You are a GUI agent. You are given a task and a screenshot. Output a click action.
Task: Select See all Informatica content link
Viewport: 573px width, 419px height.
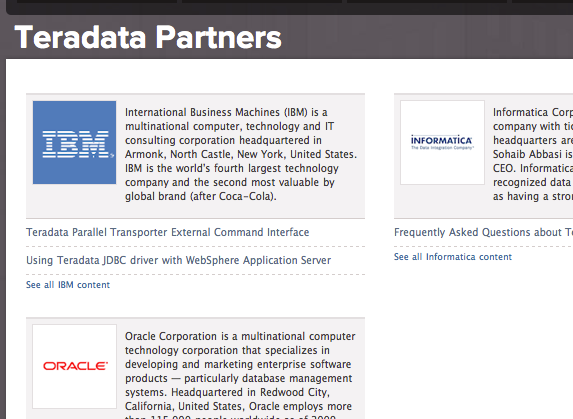pos(453,257)
